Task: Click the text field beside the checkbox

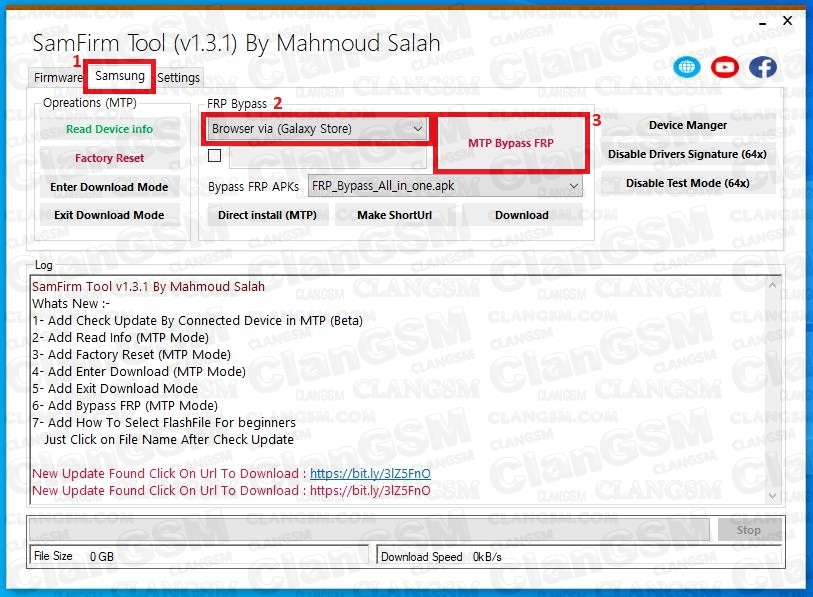Action: [328, 156]
